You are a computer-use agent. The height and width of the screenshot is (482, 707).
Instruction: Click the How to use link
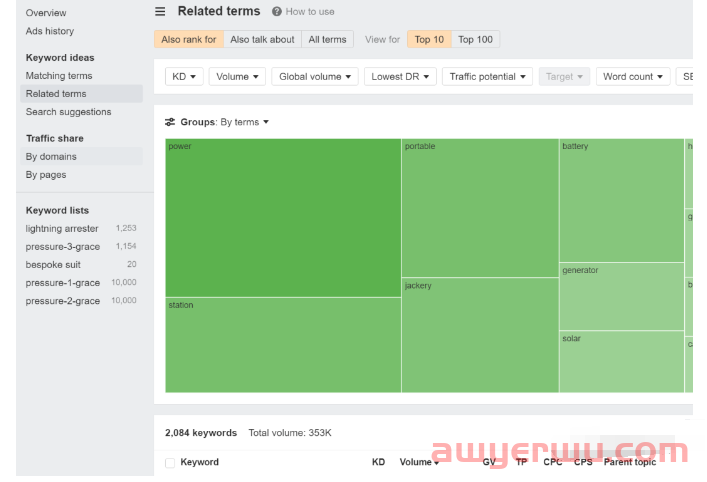tap(310, 12)
